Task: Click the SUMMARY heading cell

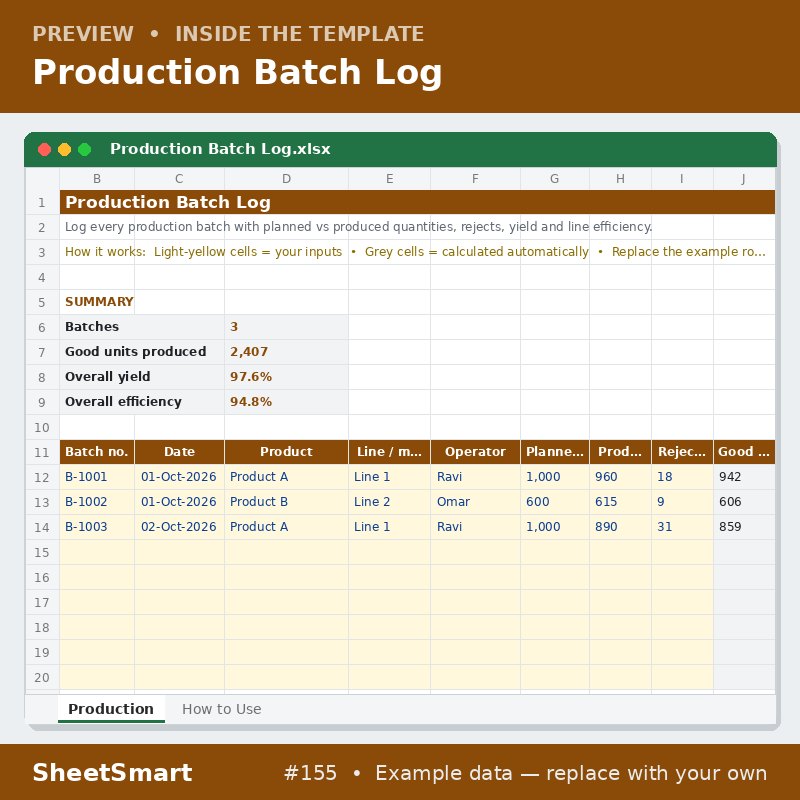Action: pos(99,302)
